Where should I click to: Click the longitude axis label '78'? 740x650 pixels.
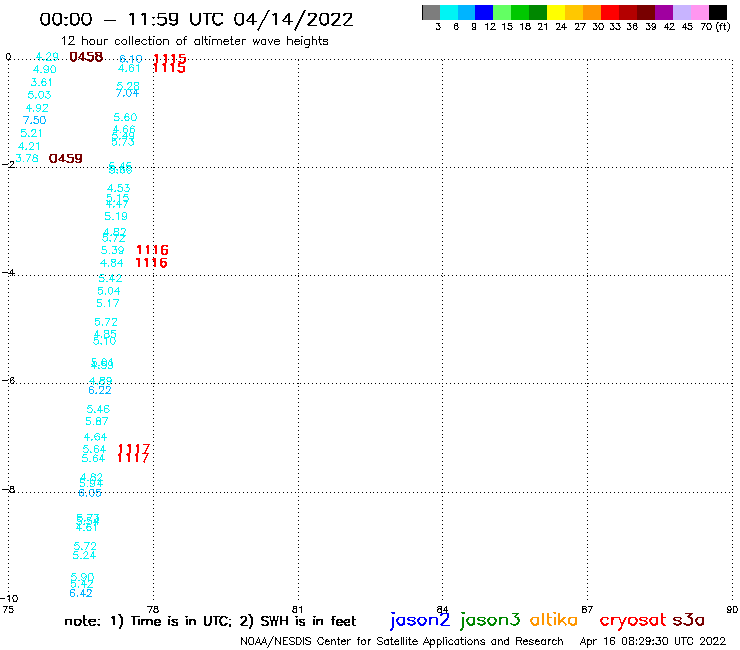click(x=153, y=609)
